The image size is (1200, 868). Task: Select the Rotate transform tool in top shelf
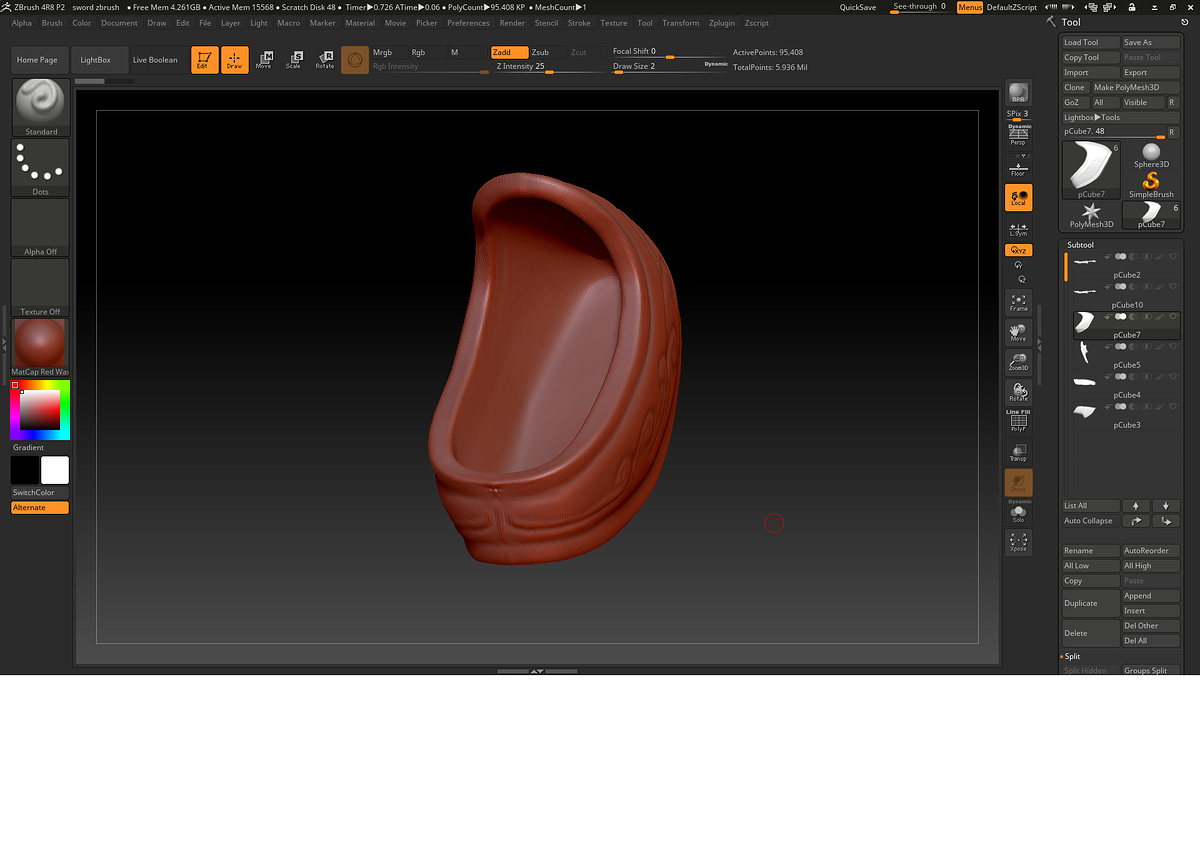[x=325, y=60]
